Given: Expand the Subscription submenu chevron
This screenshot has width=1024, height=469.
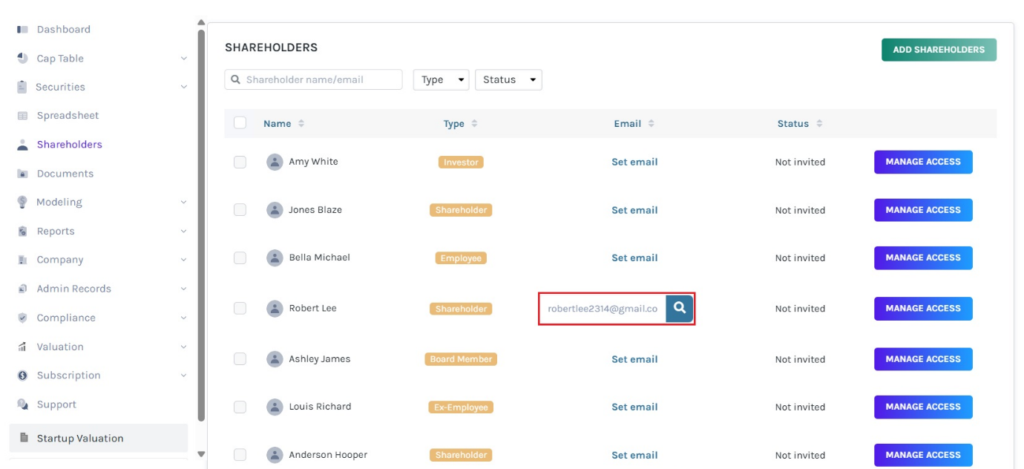Looking at the screenshot, I should pyautogui.click(x=184, y=376).
